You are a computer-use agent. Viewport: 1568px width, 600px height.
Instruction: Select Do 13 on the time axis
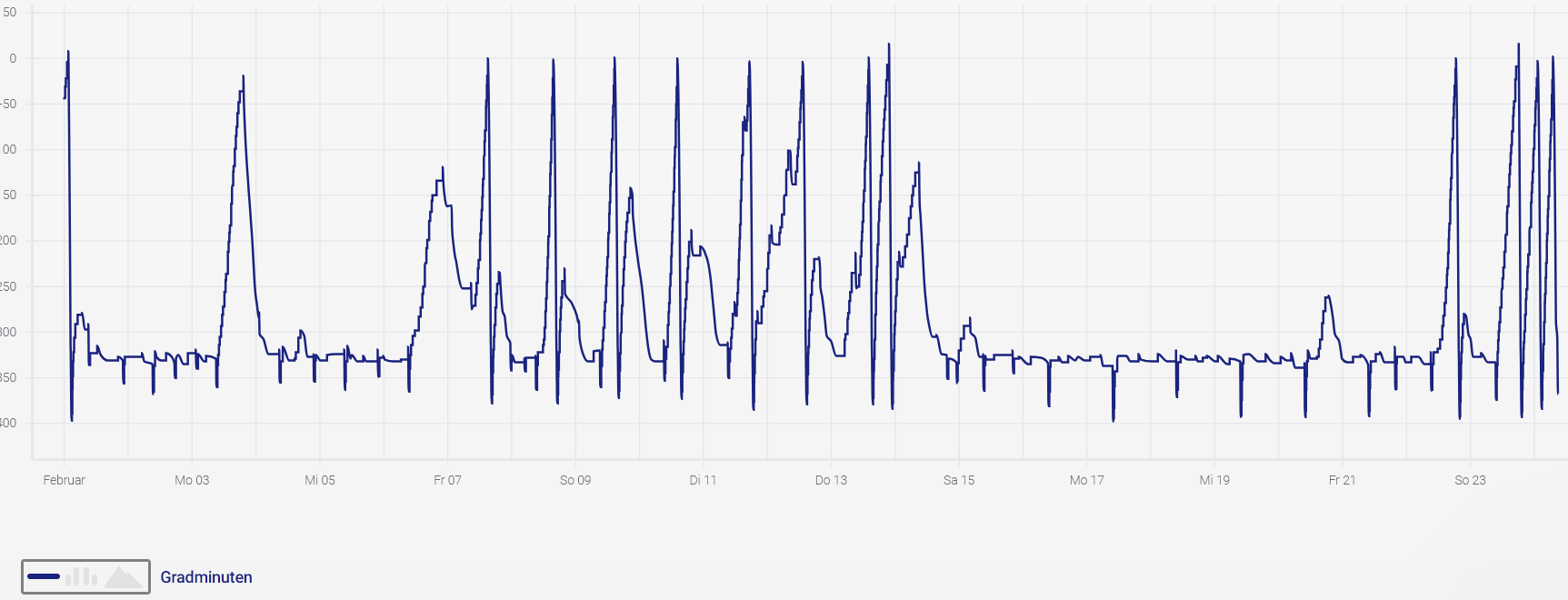click(831, 480)
